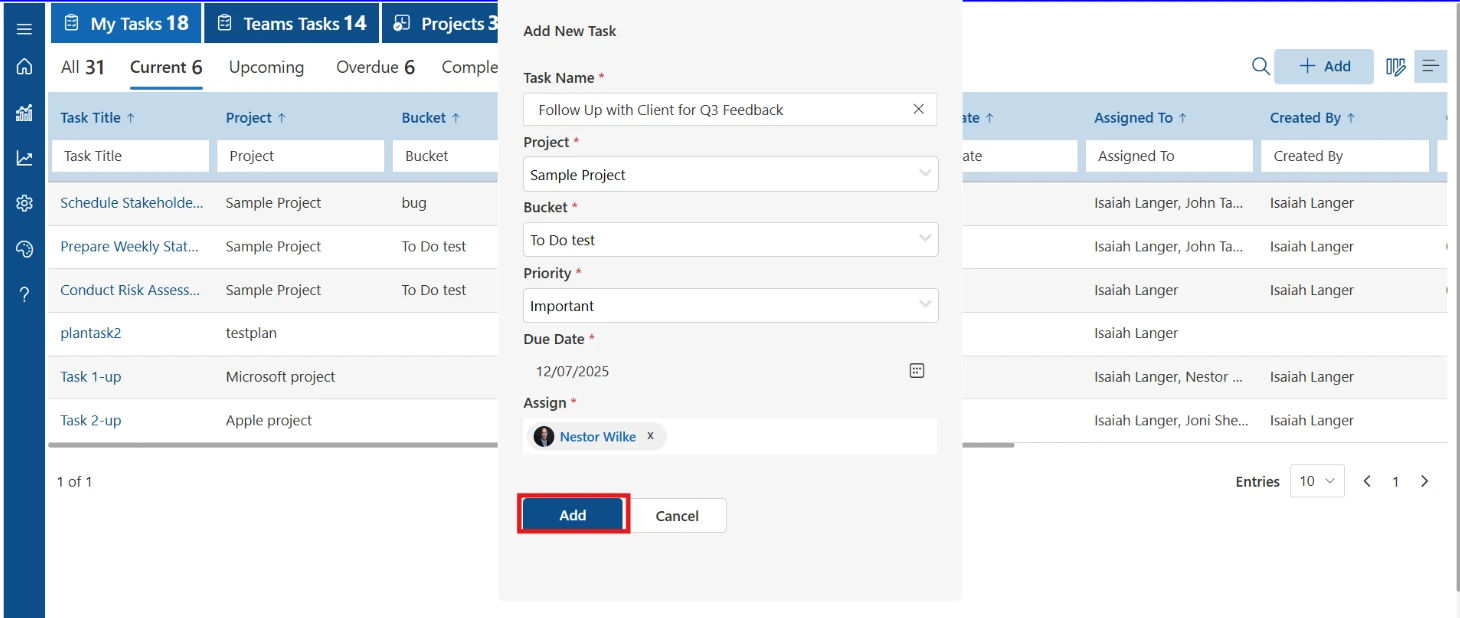Open the search magnifier icon
The width and height of the screenshot is (1460, 618).
point(1261,66)
